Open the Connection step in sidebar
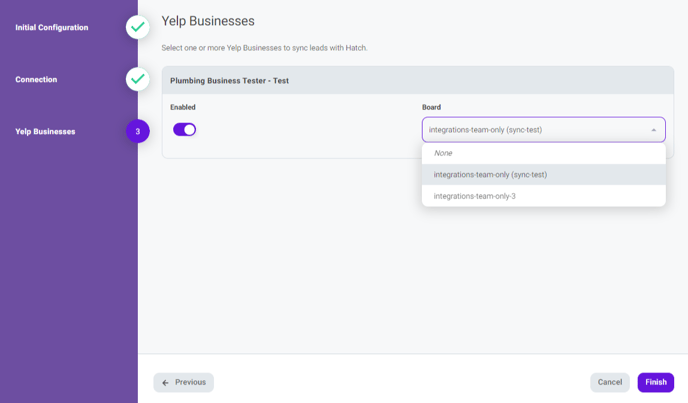Image resolution: width=688 pixels, height=403 pixels. pyautogui.click(x=36, y=80)
